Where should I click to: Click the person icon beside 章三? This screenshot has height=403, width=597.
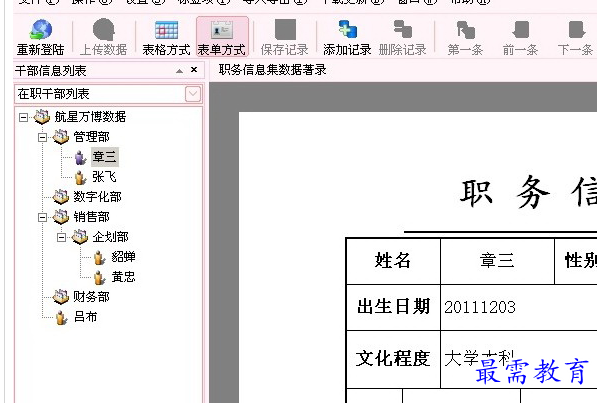pos(80,157)
